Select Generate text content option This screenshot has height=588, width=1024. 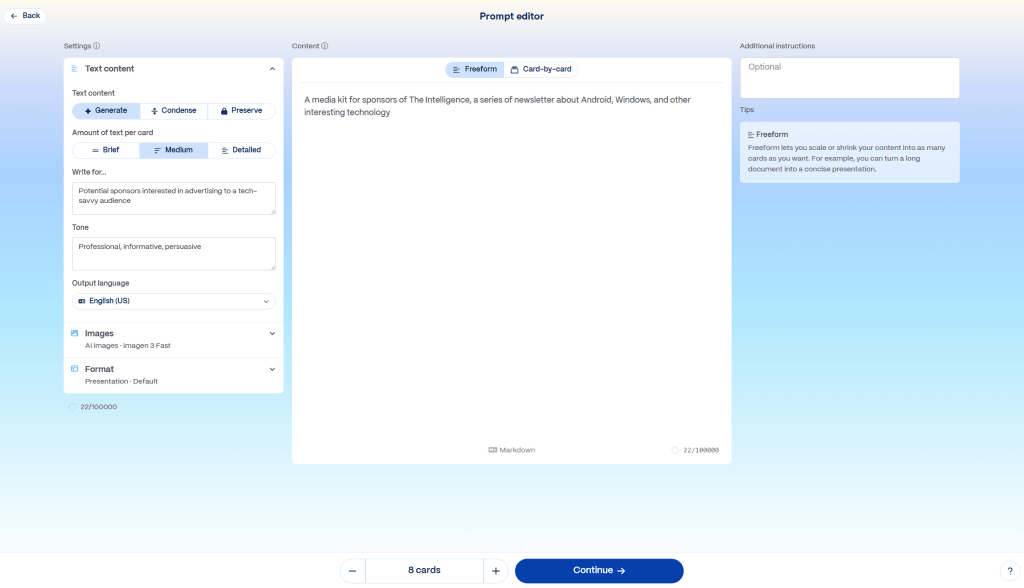point(106,111)
